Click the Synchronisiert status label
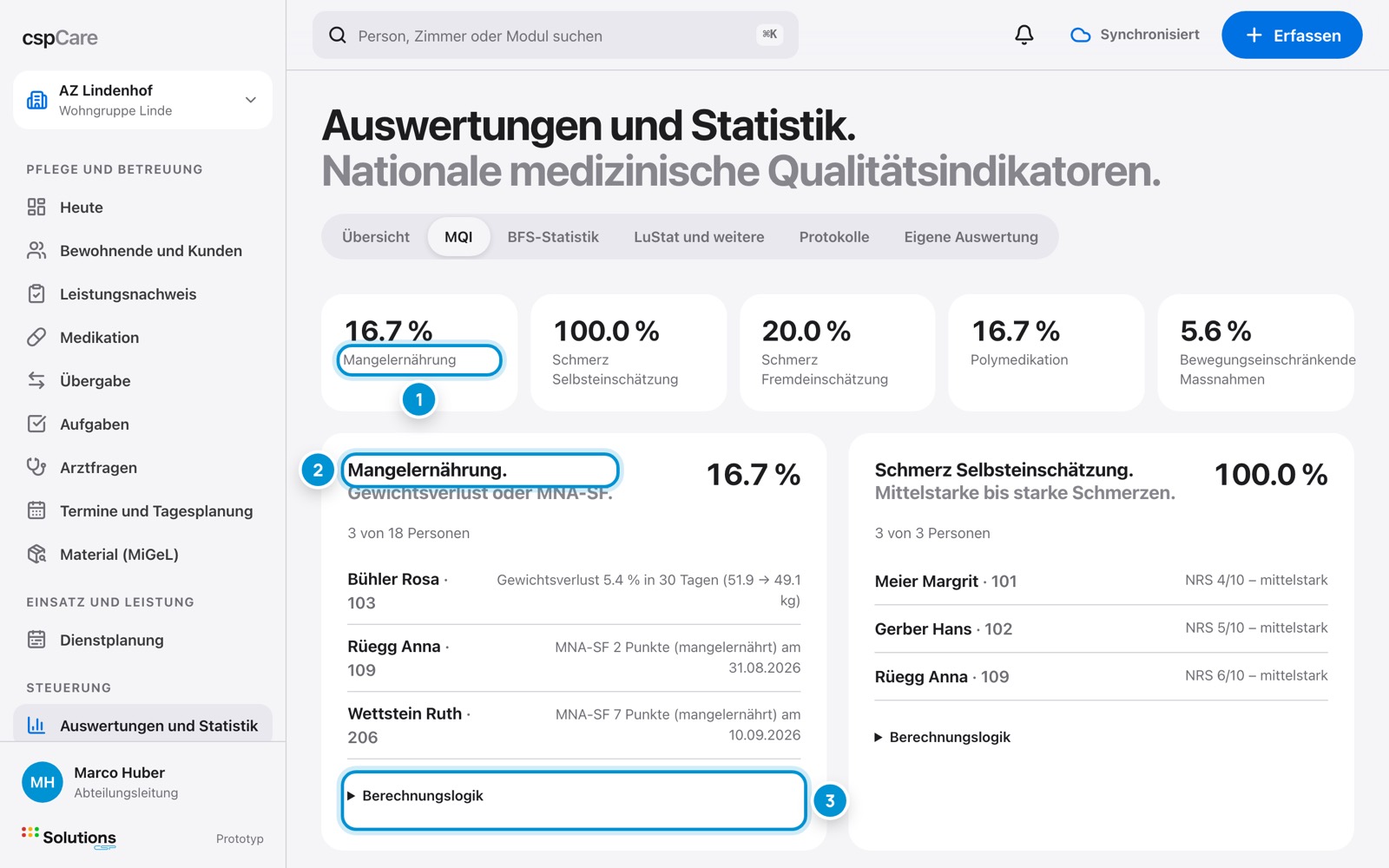The height and width of the screenshot is (868, 1389). point(1149,35)
